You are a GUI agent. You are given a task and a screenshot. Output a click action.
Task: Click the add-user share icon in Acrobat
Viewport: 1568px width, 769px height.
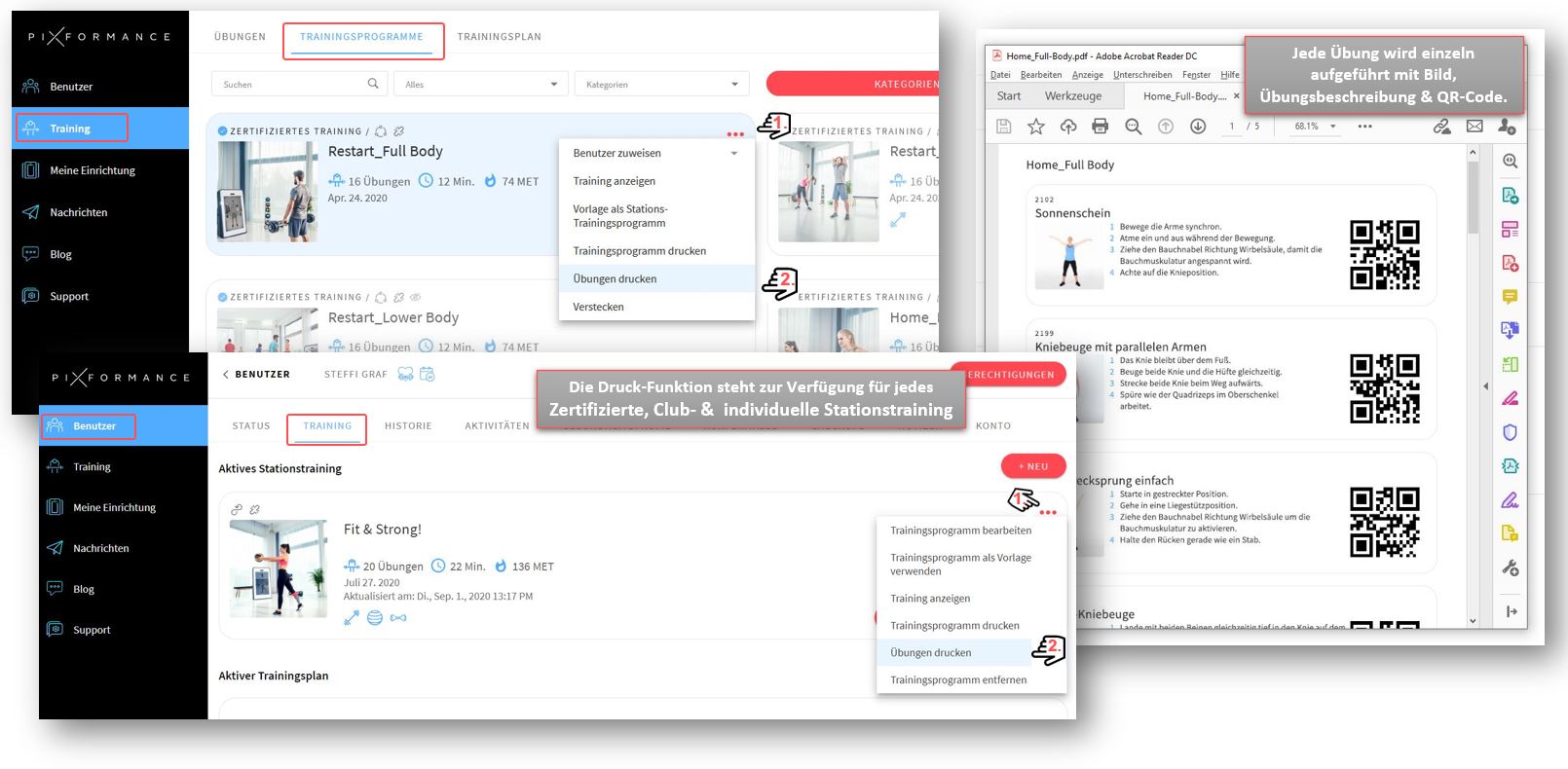click(1507, 127)
